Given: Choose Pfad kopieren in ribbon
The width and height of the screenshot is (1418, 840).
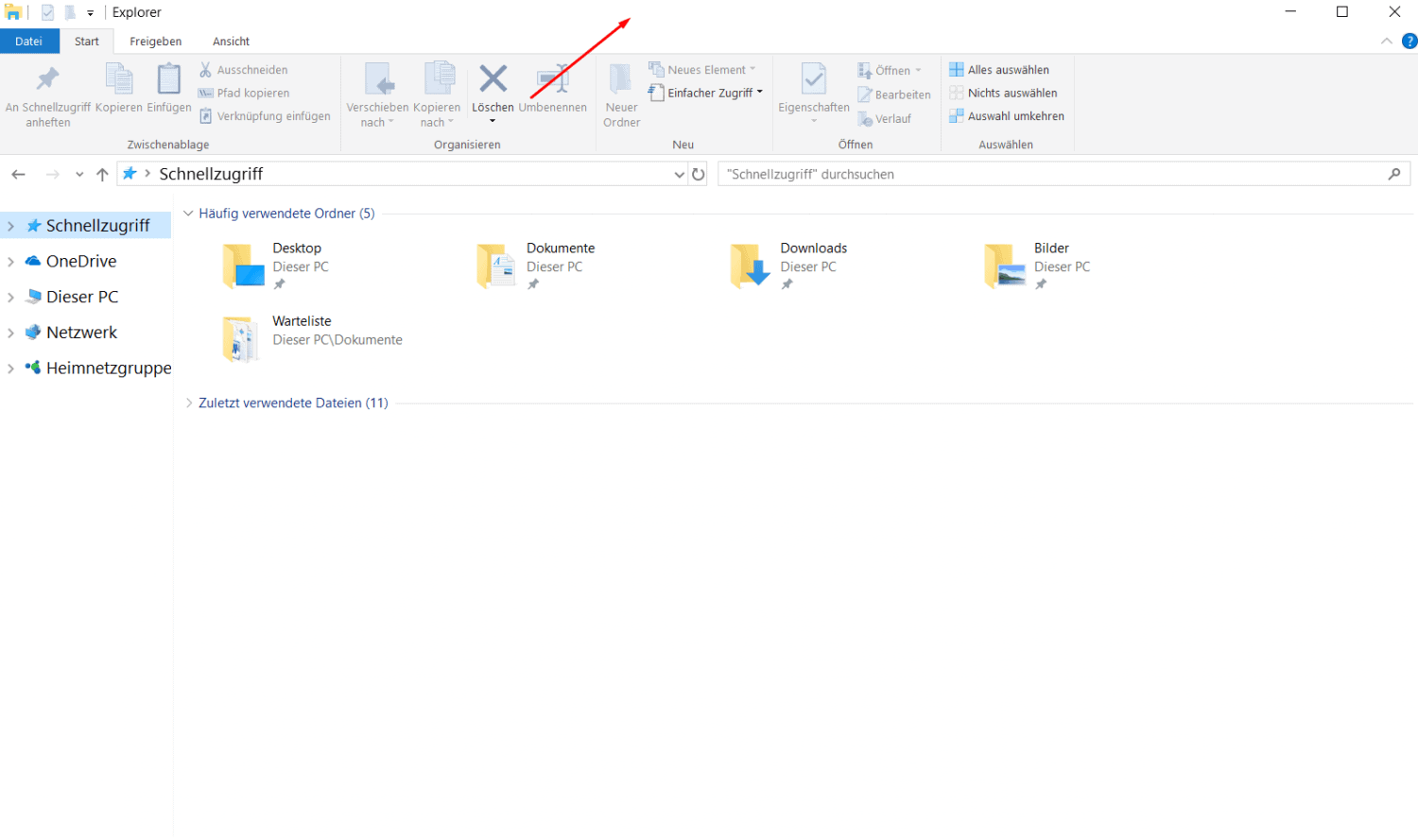Looking at the screenshot, I should click(x=244, y=93).
